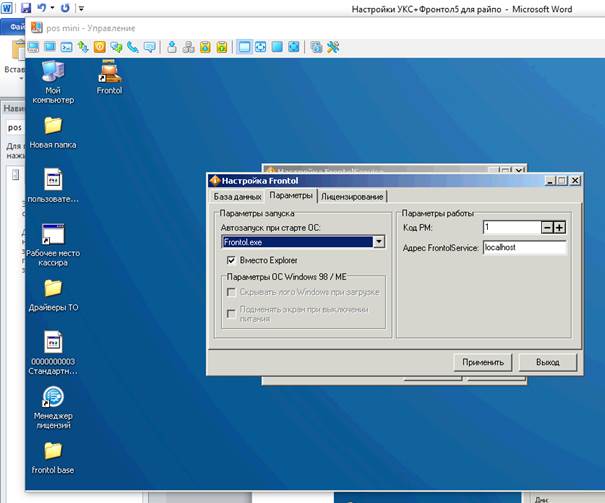Increase Код РМ with the plus button
The image size is (605, 503).
pyautogui.click(x=559, y=228)
